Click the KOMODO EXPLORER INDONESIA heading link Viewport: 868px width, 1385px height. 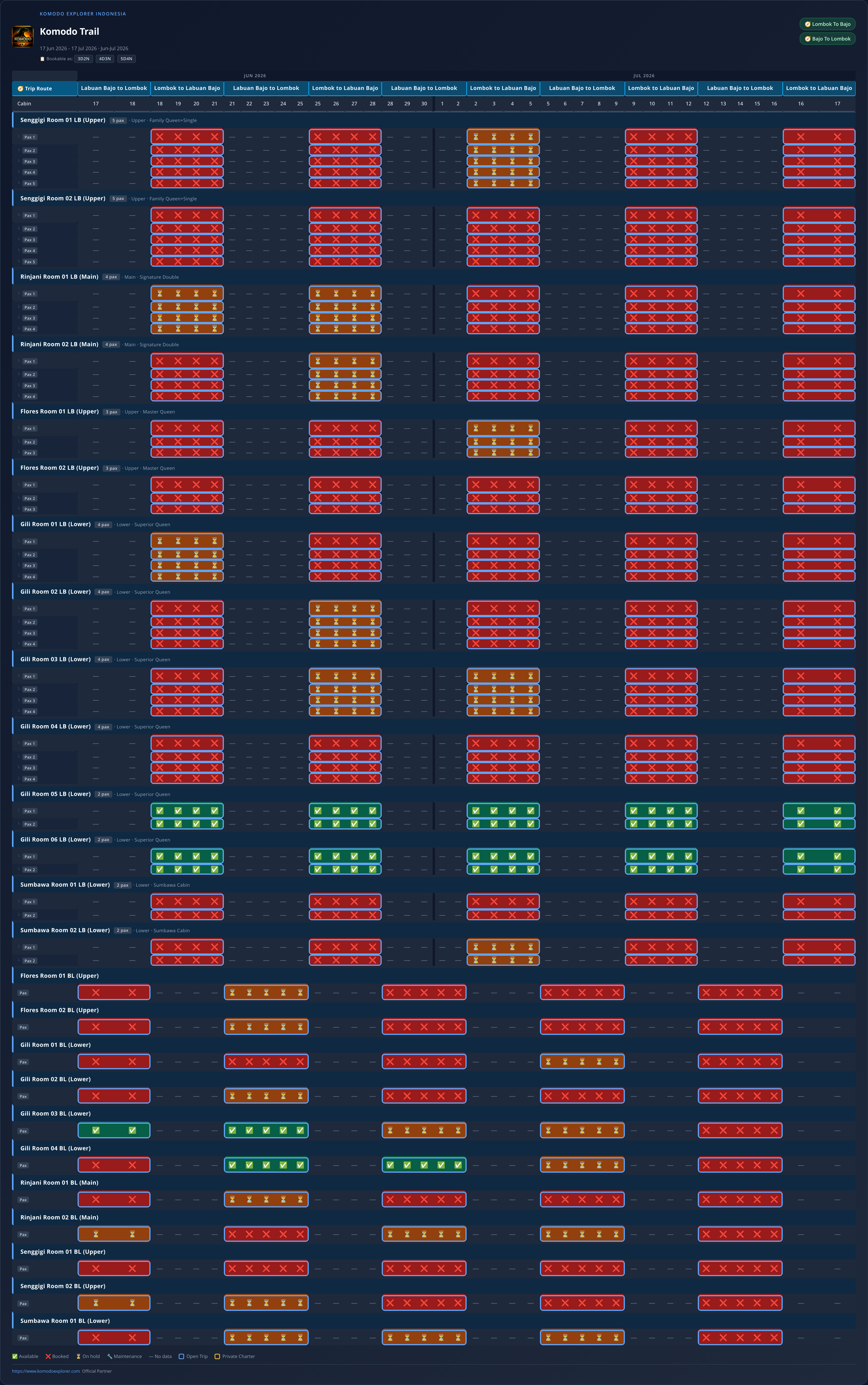point(83,14)
